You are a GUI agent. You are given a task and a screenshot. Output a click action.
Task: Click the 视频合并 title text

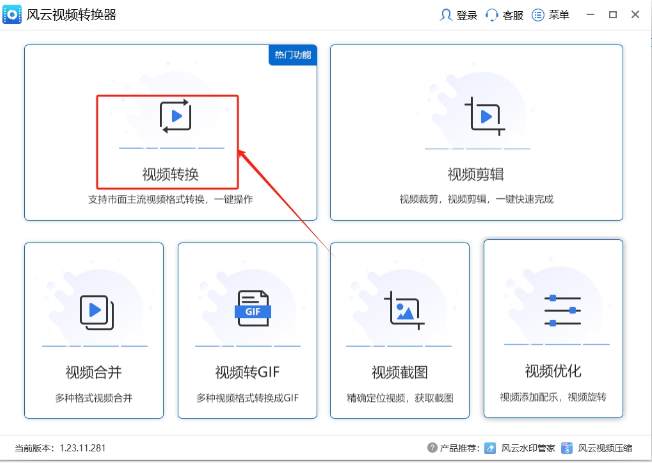[x=94, y=372]
